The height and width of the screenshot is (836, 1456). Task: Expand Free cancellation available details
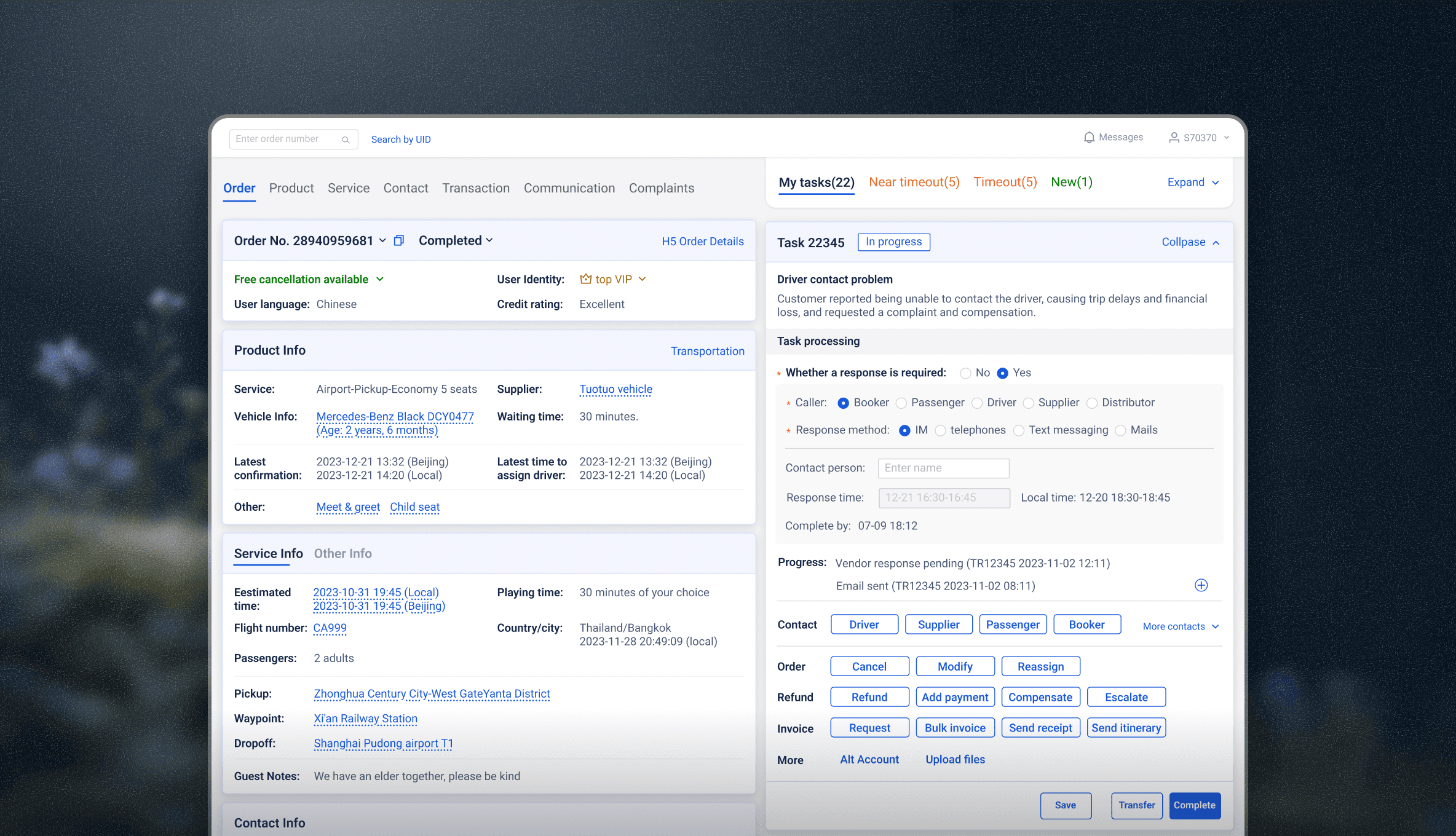point(380,279)
